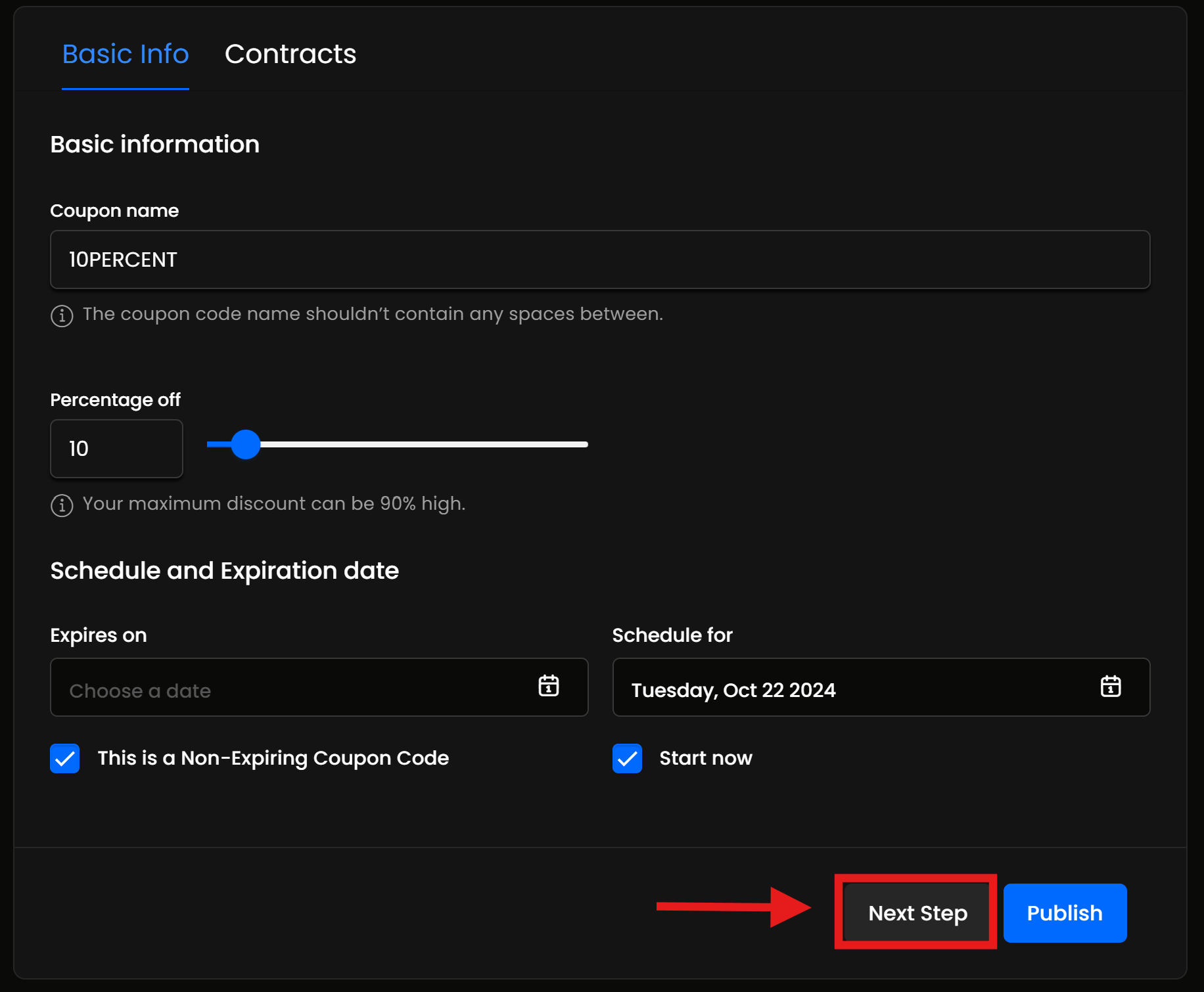Uncheck the Non-Expiring Coupon Code checkbox
The width and height of the screenshot is (1204, 992).
click(x=65, y=758)
